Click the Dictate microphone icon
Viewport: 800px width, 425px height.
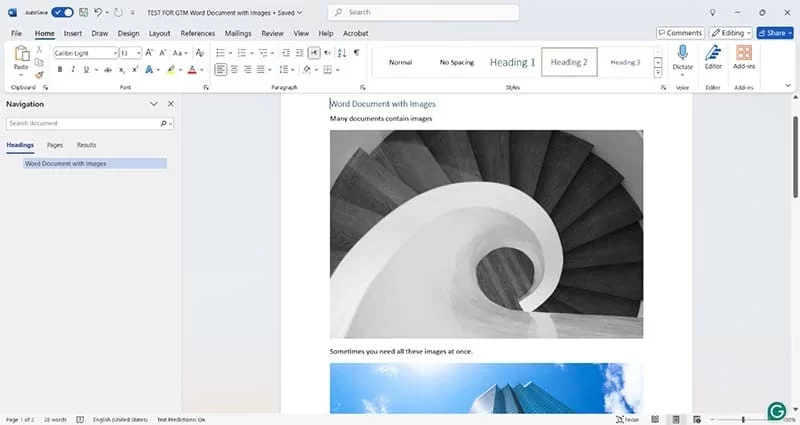click(x=682, y=54)
